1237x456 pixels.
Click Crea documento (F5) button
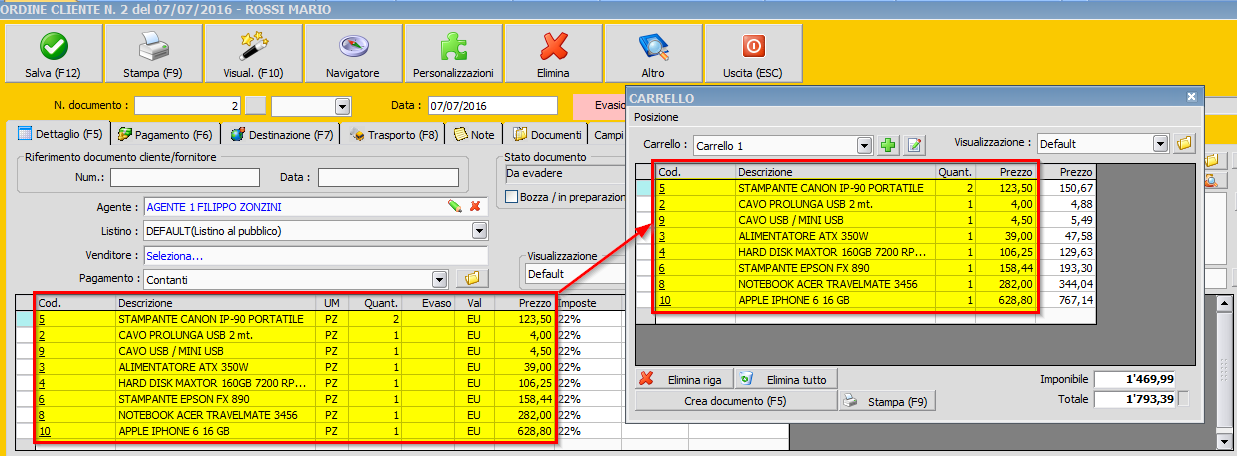735,402
